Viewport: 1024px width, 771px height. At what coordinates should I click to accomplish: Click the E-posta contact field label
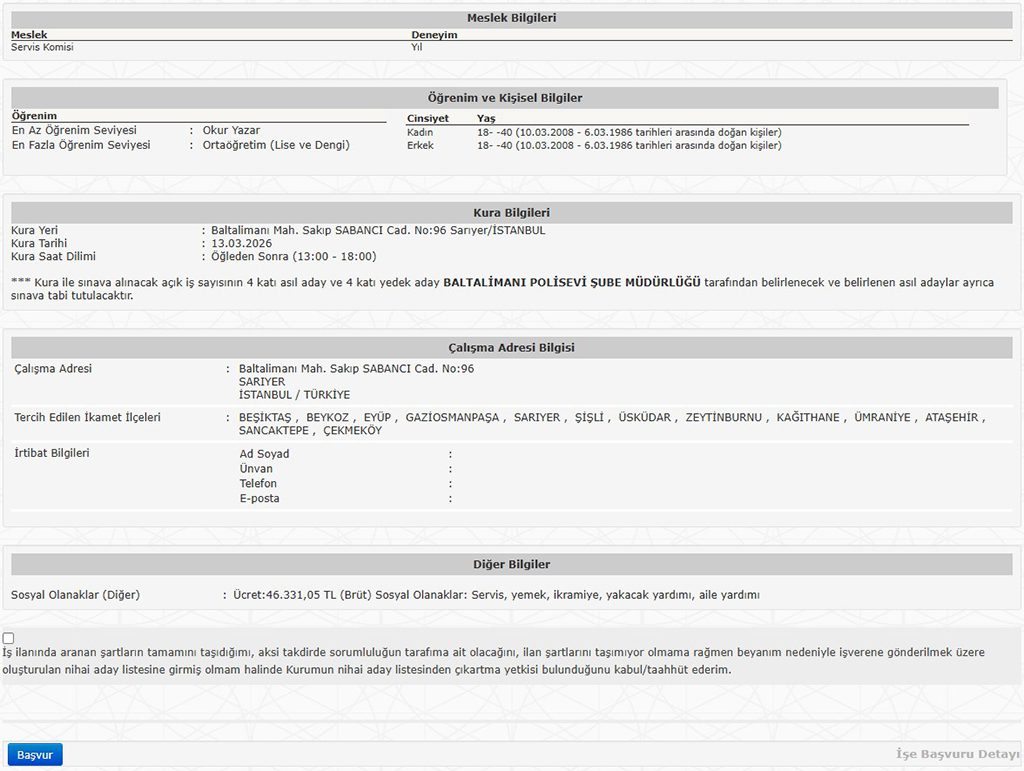[259, 498]
